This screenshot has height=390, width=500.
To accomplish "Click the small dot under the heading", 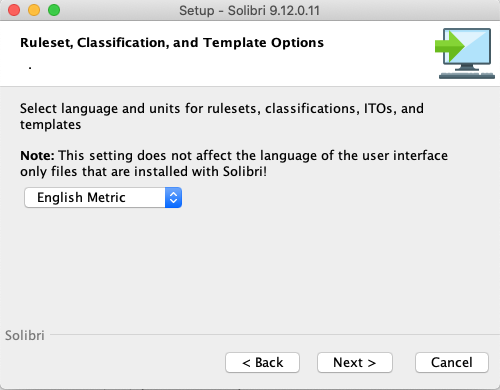I will point(30,68).
